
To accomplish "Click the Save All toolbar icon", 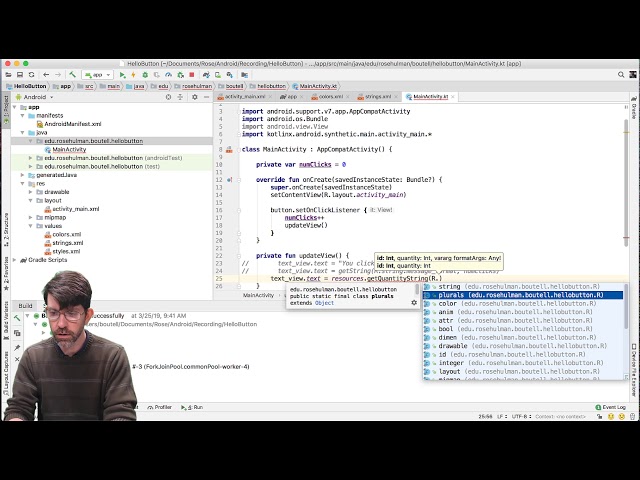I will pos(20,75).
